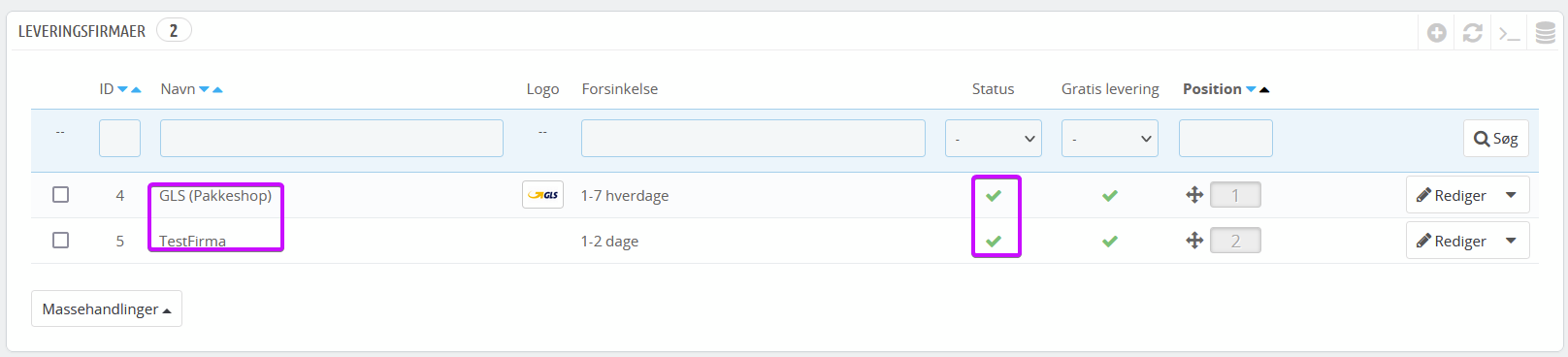Sort ID column ascending arrow
The width and height of the screenshot is (1568, 357).
(136, 89)
